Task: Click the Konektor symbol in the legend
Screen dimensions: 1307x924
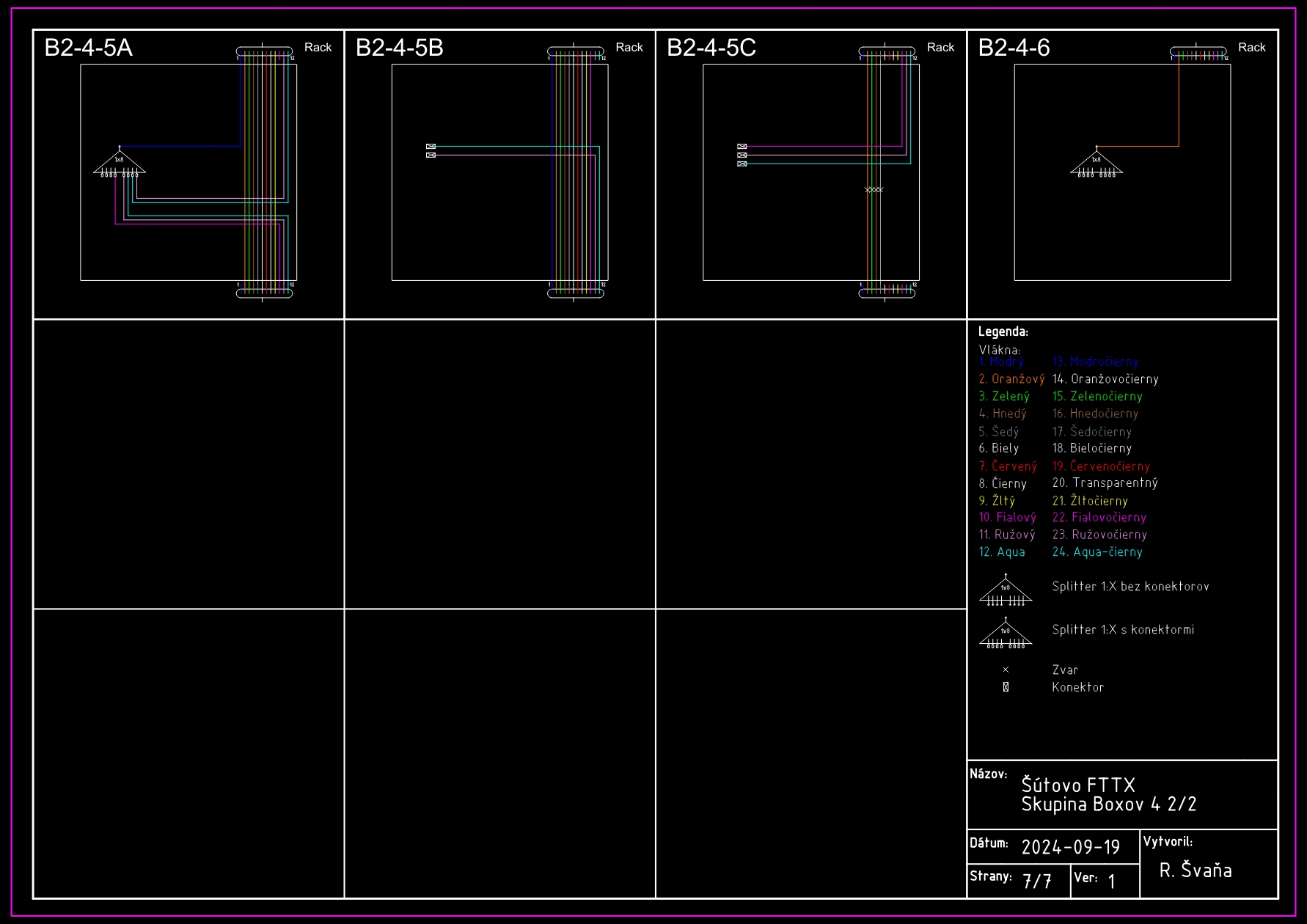Action: point(1006,687)
